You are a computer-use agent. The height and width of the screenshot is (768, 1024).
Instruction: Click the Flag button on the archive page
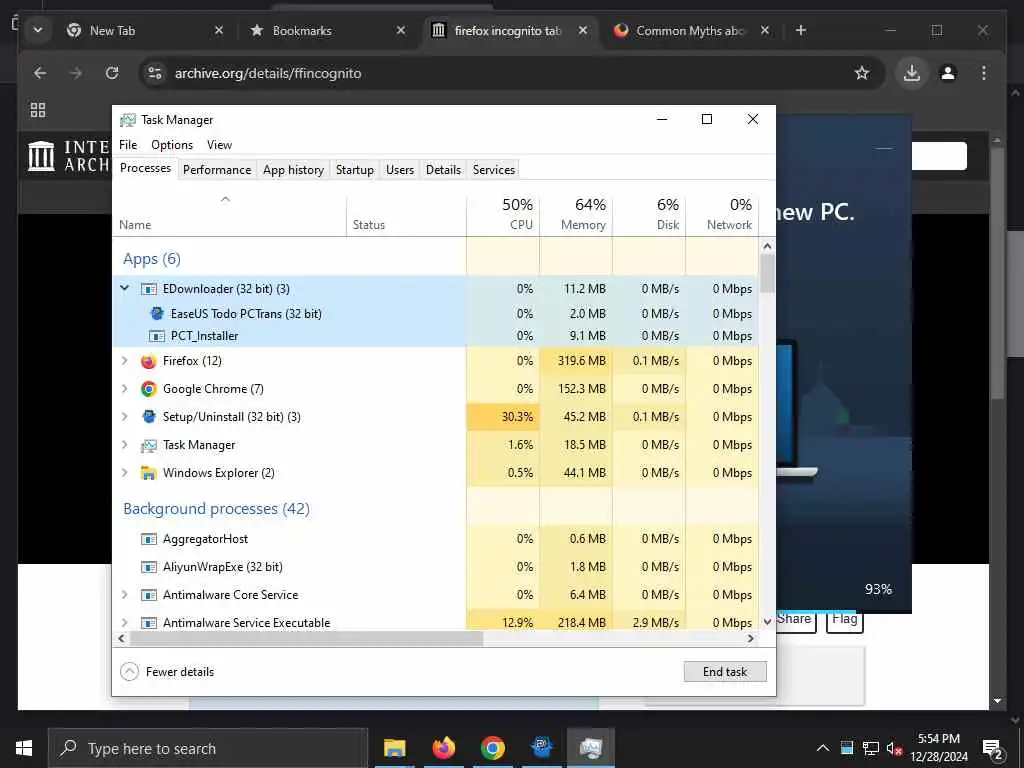(x=844, y=619)
